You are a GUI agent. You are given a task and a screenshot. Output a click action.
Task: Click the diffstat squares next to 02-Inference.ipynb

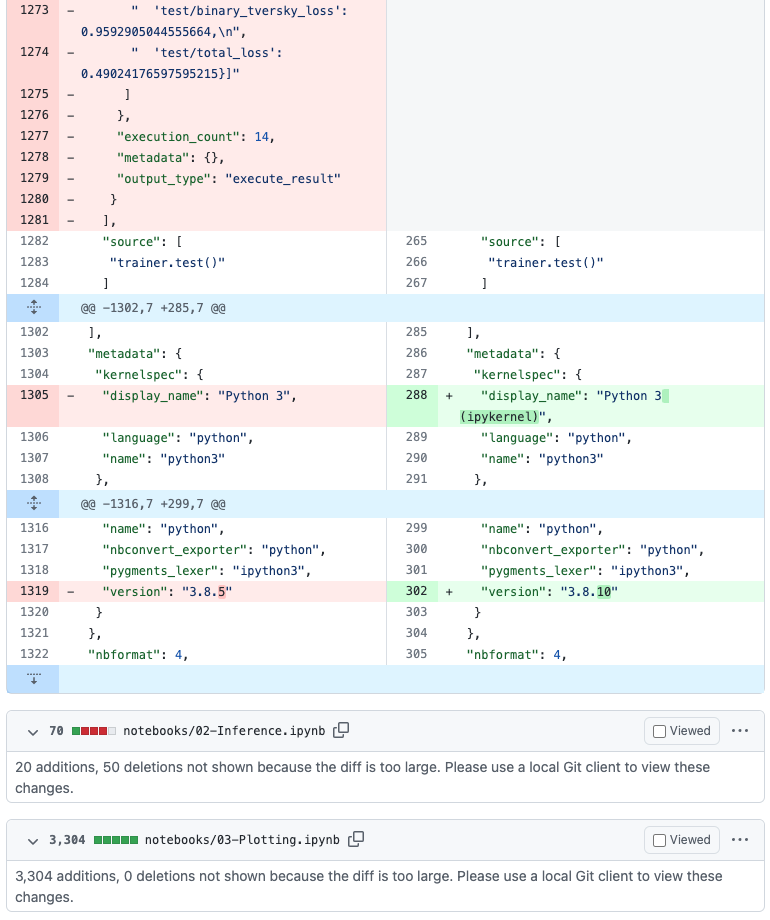93,731
